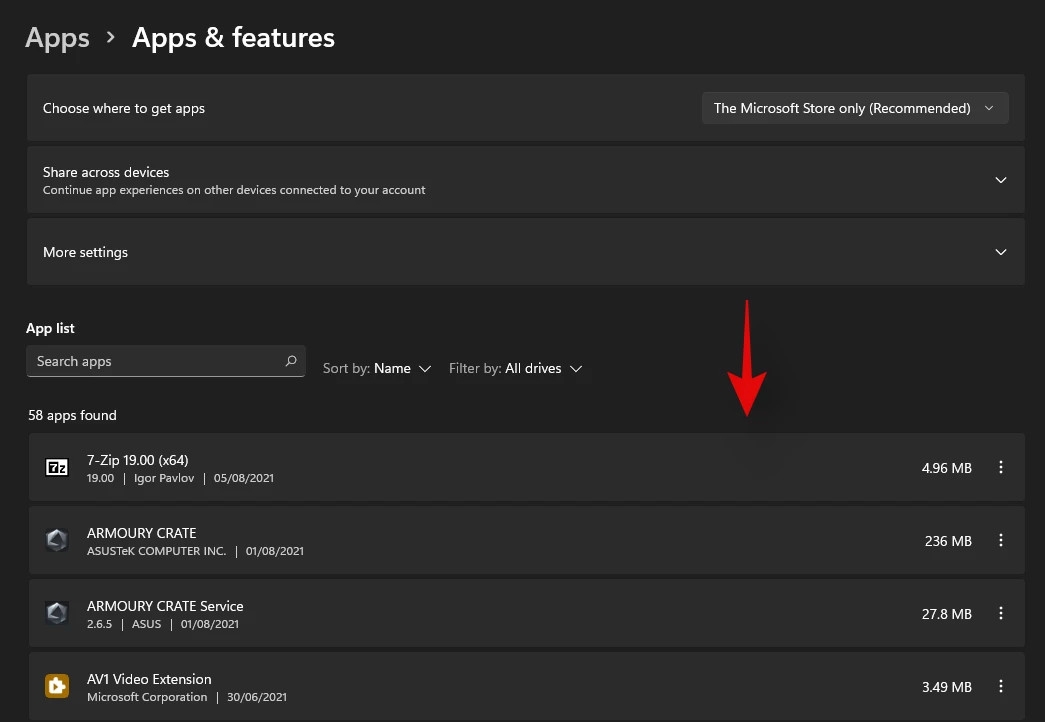Select the AV1 Video Extension row
Viewport: 1045px width, 722px height.
coord(500,686)
